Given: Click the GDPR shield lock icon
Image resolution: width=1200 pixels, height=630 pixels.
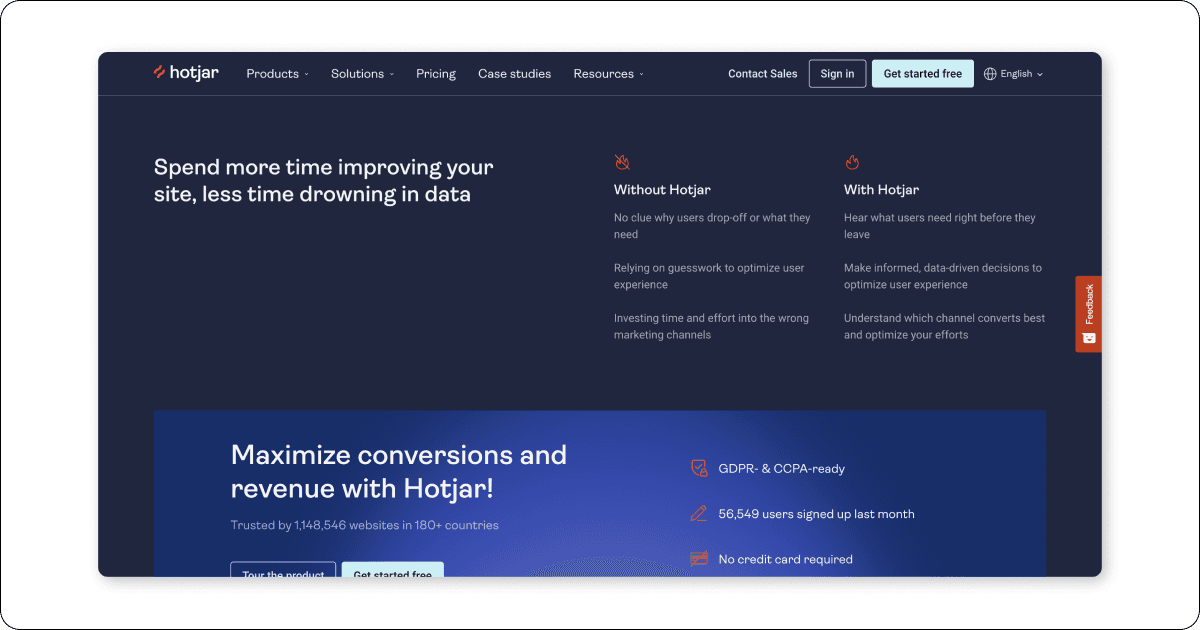Looking at the screenshot, I should pyautogui.click(x=699, y=468).
